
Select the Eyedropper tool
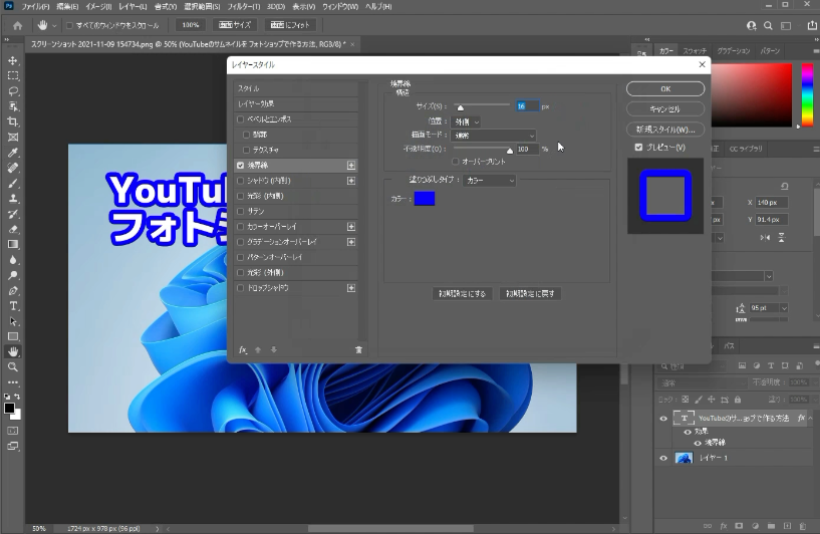13,153
